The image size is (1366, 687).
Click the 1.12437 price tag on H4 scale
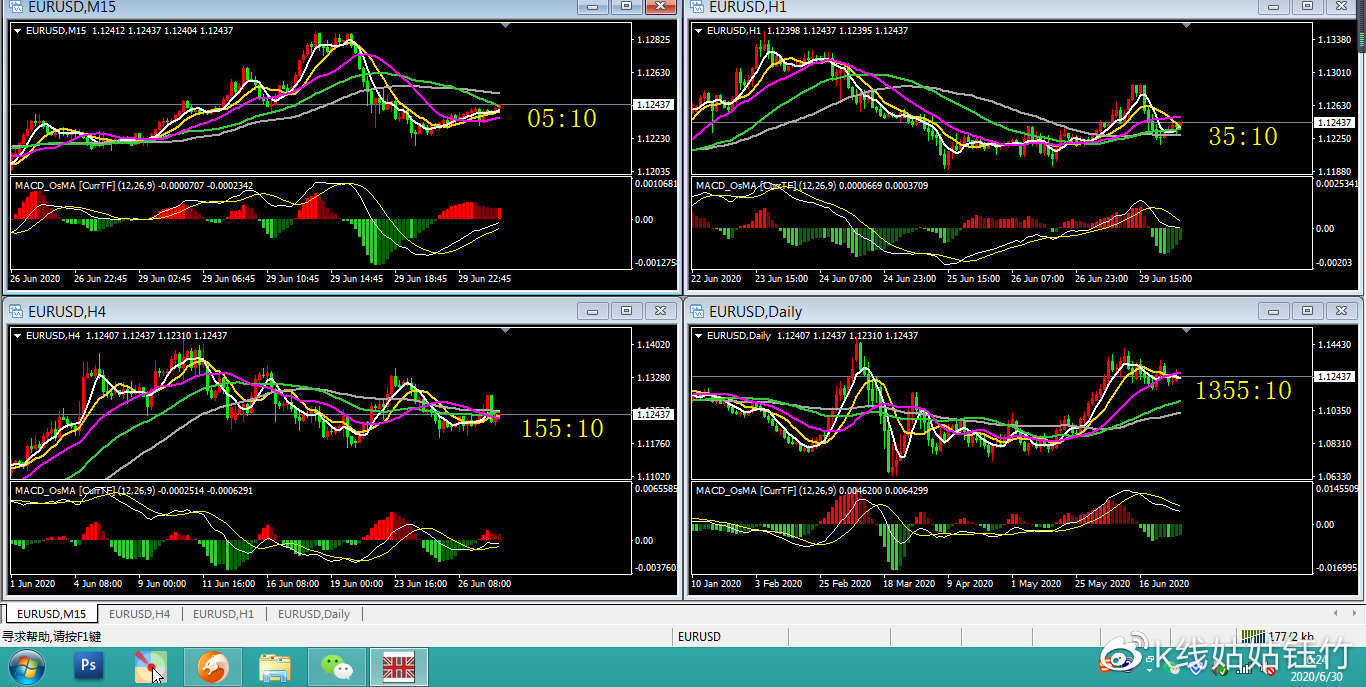pos(653,414)
